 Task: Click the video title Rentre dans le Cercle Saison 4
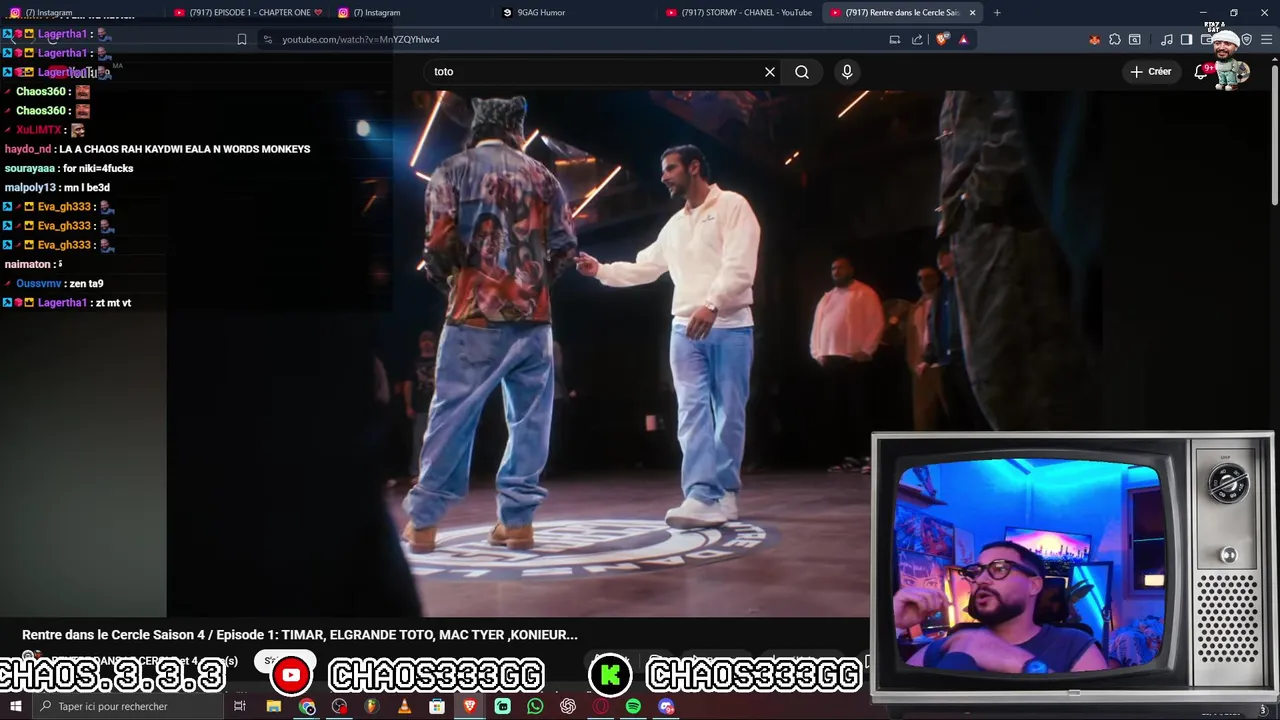(x=300, y=634)
